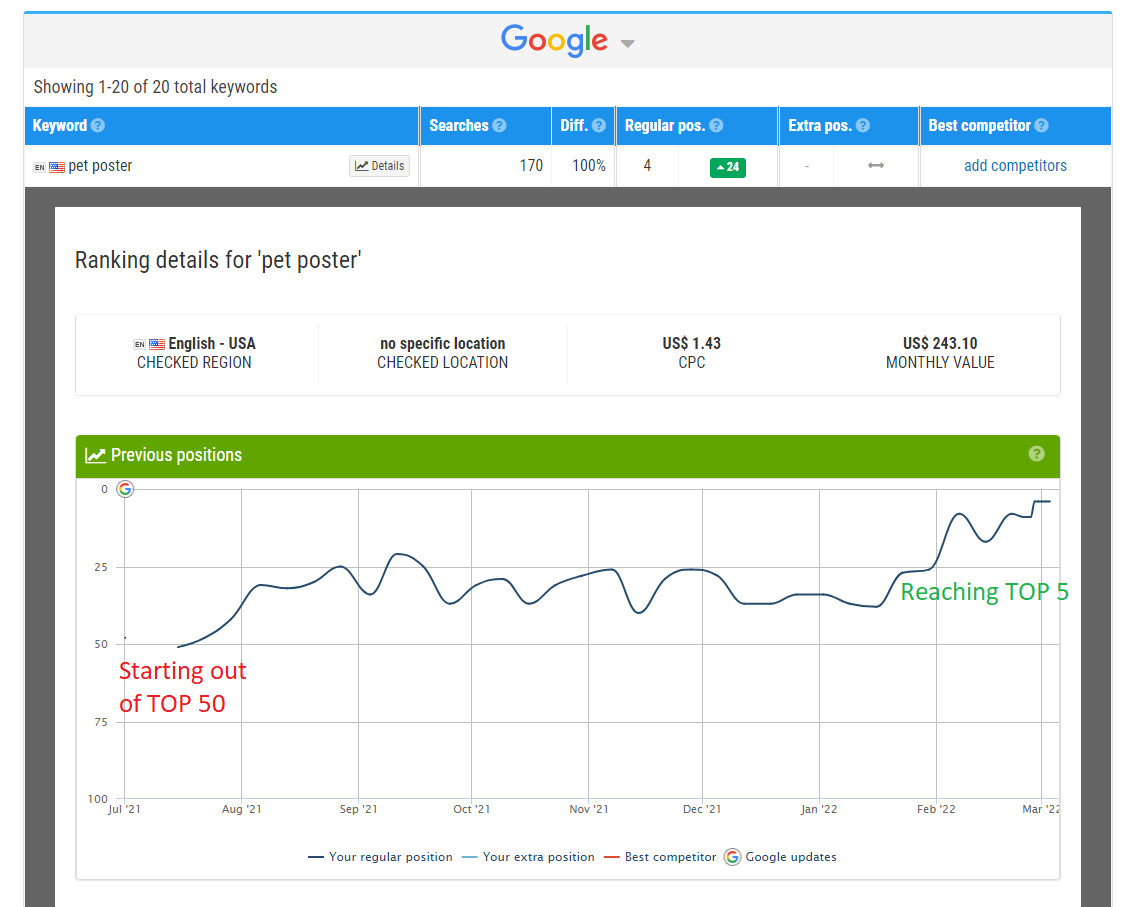1136x907 pixels.
Task: Toggle Best competitor legend series
Action: coord(660,857)
